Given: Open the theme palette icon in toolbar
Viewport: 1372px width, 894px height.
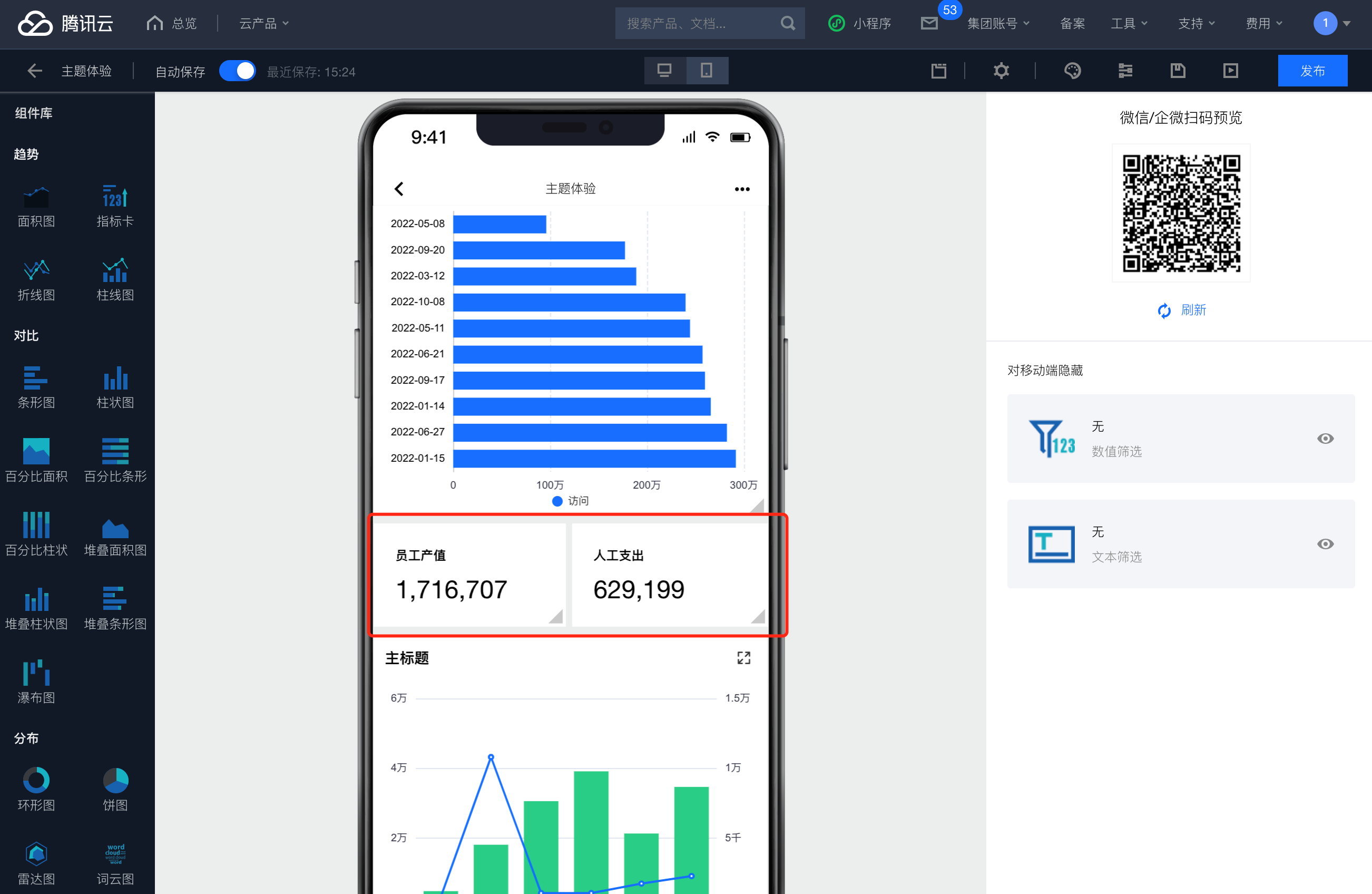Looking at the screenshot, I should pos(1072,71).
